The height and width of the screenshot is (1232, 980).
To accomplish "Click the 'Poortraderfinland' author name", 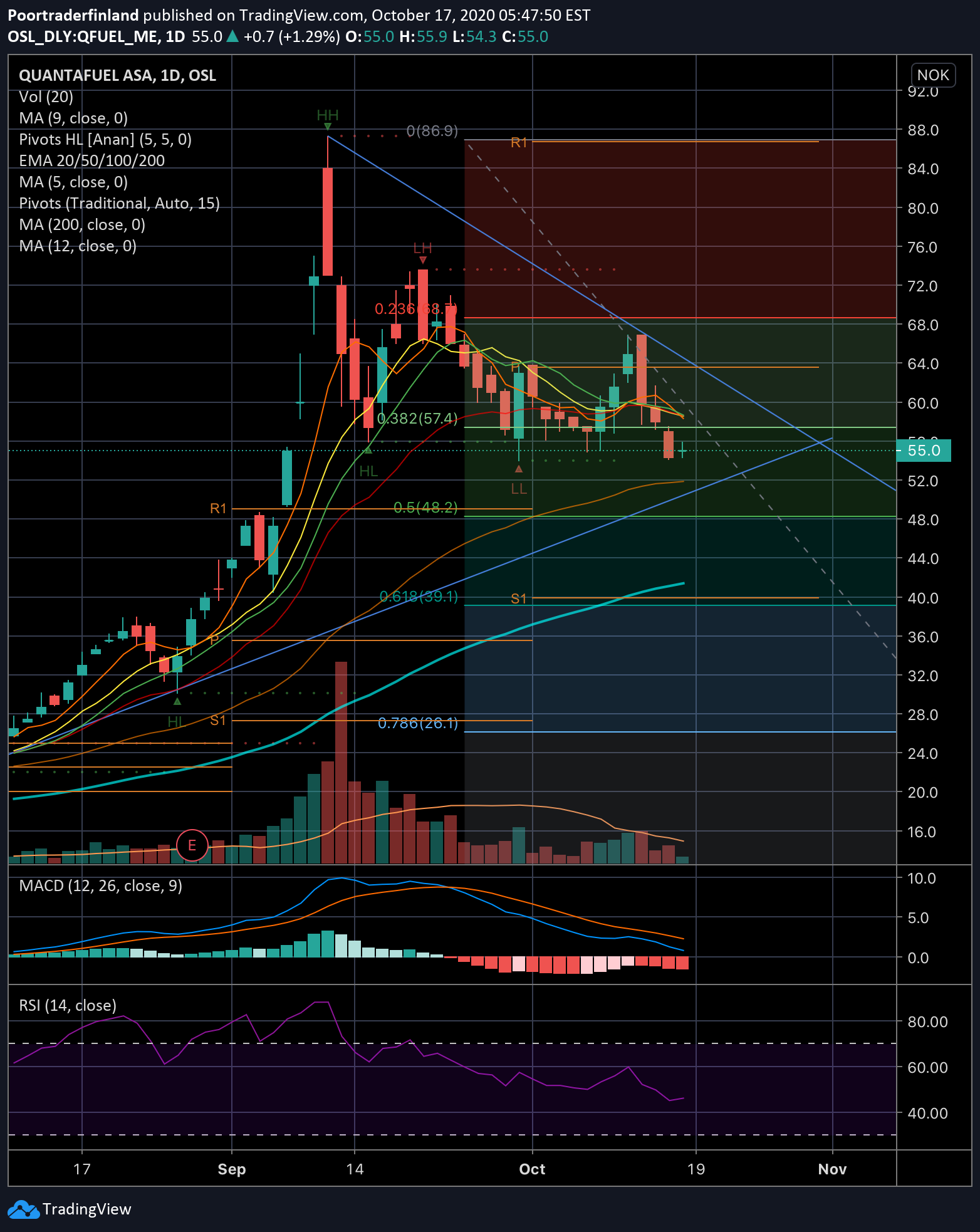I will (73, 15).
